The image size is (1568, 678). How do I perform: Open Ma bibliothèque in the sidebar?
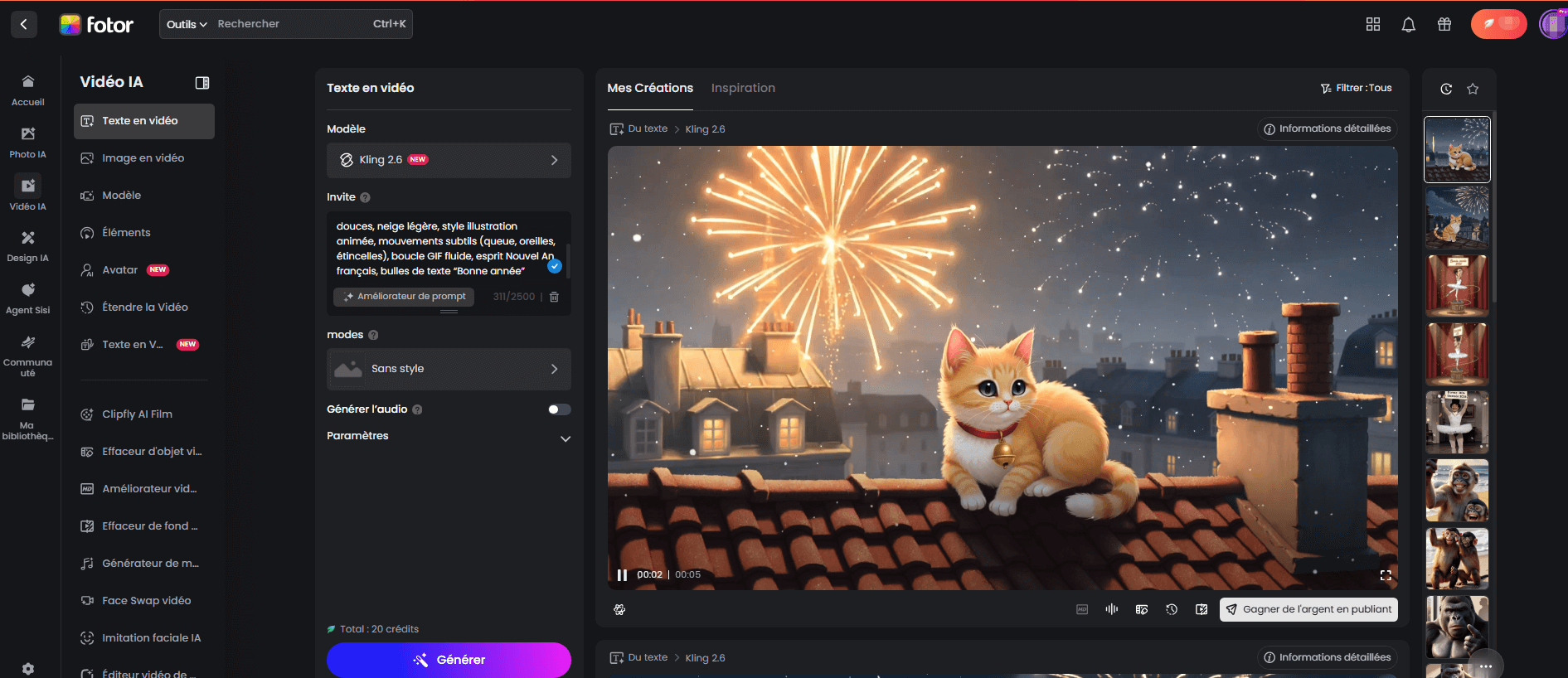tap(27, 419)
